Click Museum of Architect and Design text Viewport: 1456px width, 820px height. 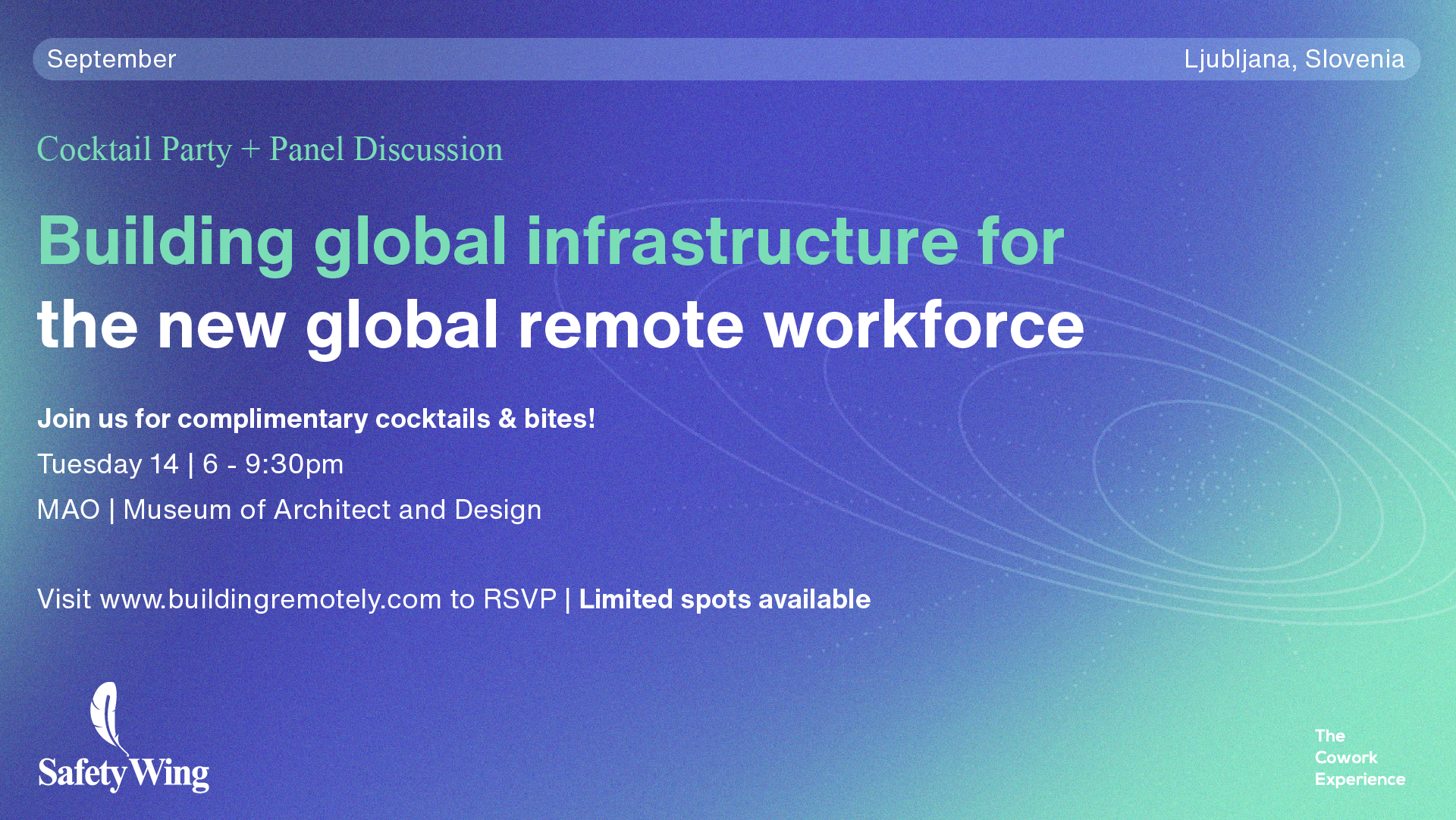[x=332, y=510]
